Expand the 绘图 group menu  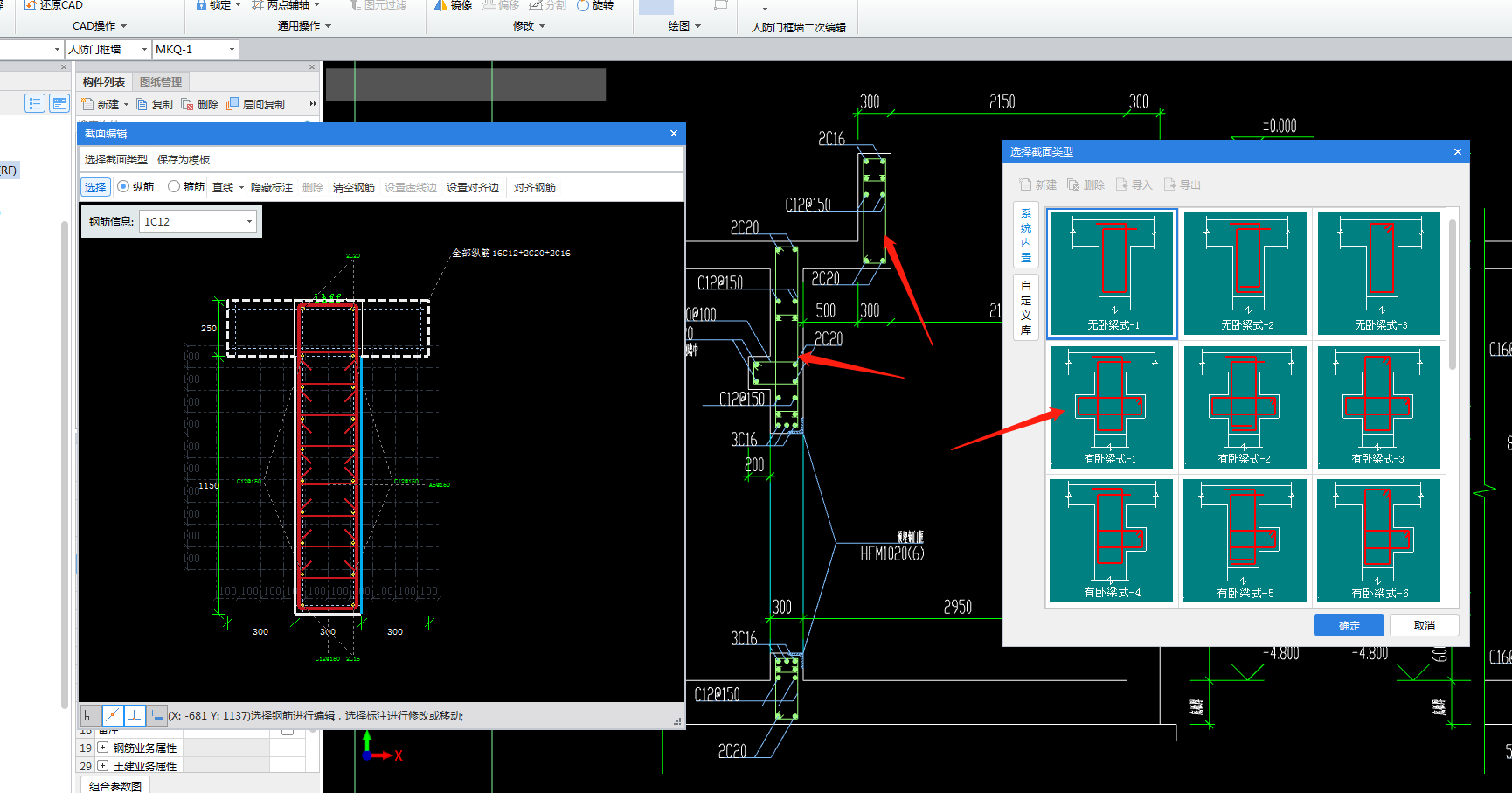pyautogui.click(x=684, y=26)
